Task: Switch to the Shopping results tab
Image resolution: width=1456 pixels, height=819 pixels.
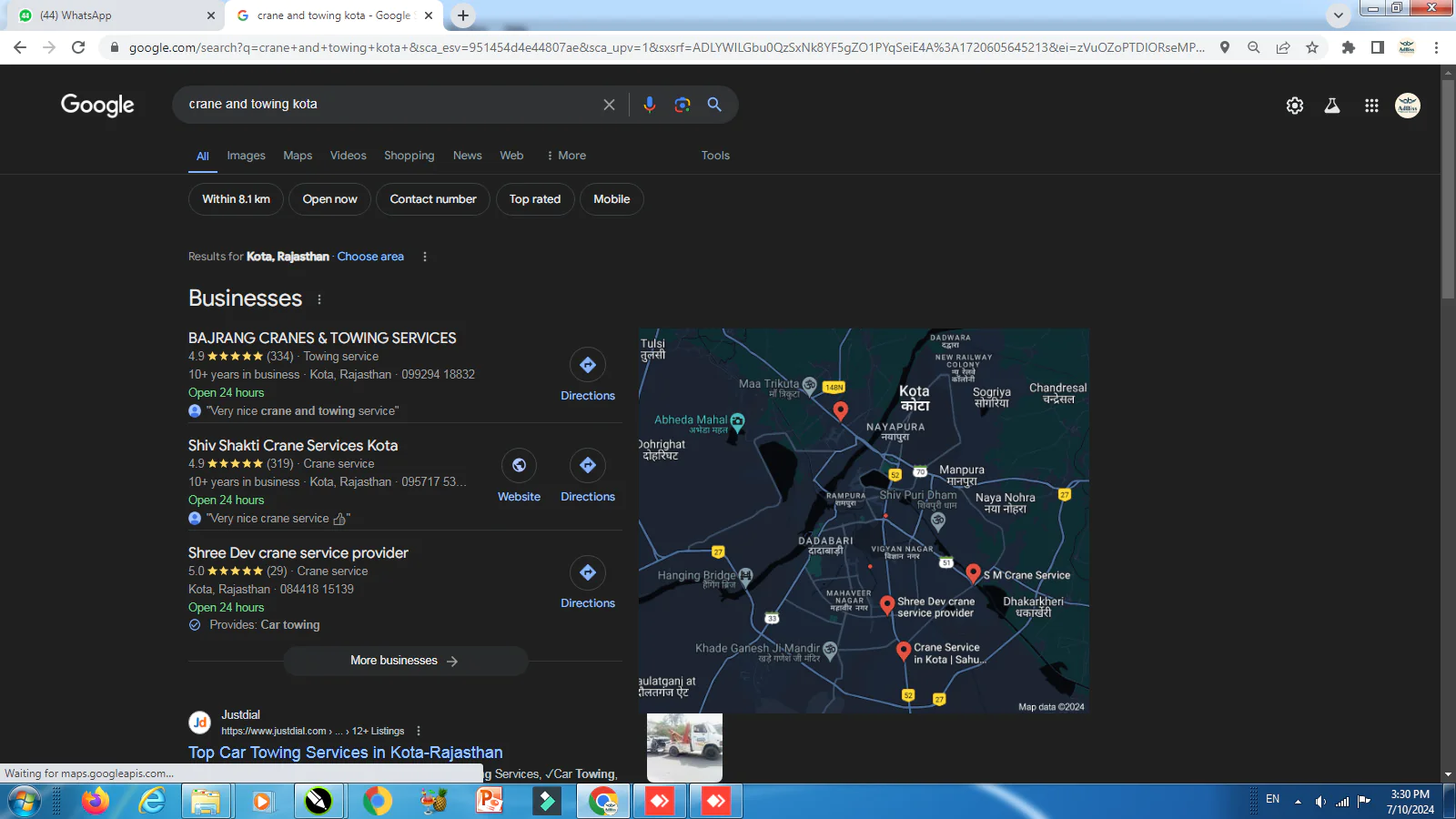Action: pos(409,156)
